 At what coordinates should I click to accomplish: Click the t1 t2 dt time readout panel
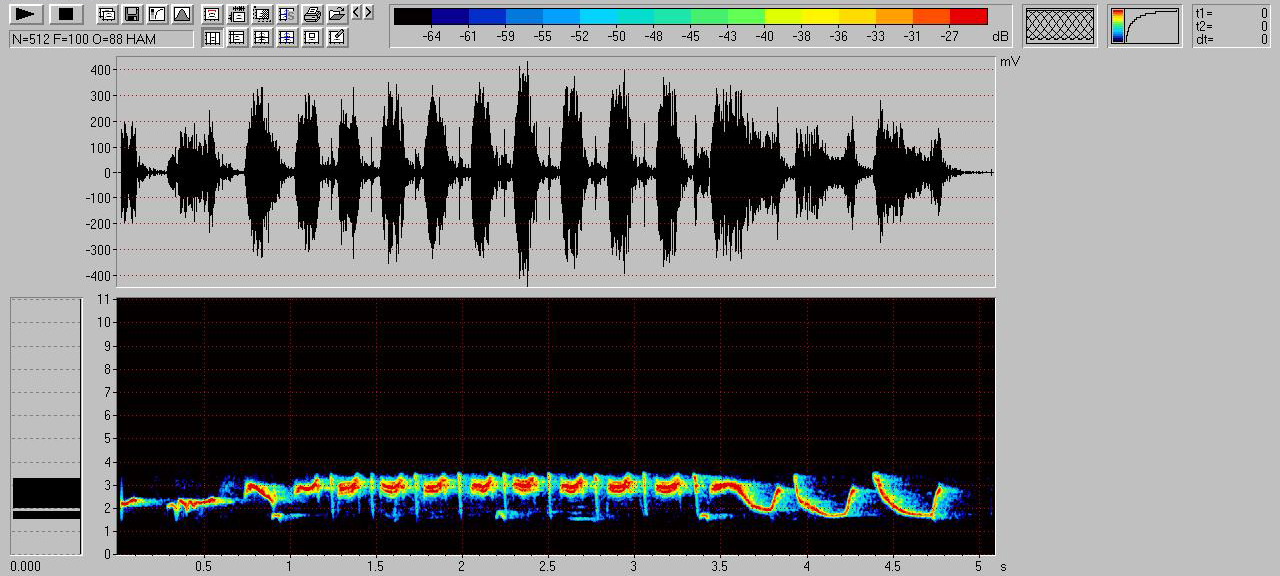pos(1231,26)
